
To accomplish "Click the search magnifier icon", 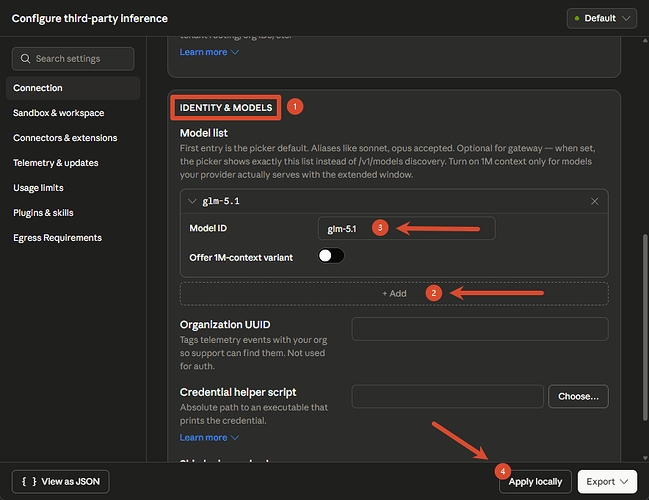I will point(25,59).
